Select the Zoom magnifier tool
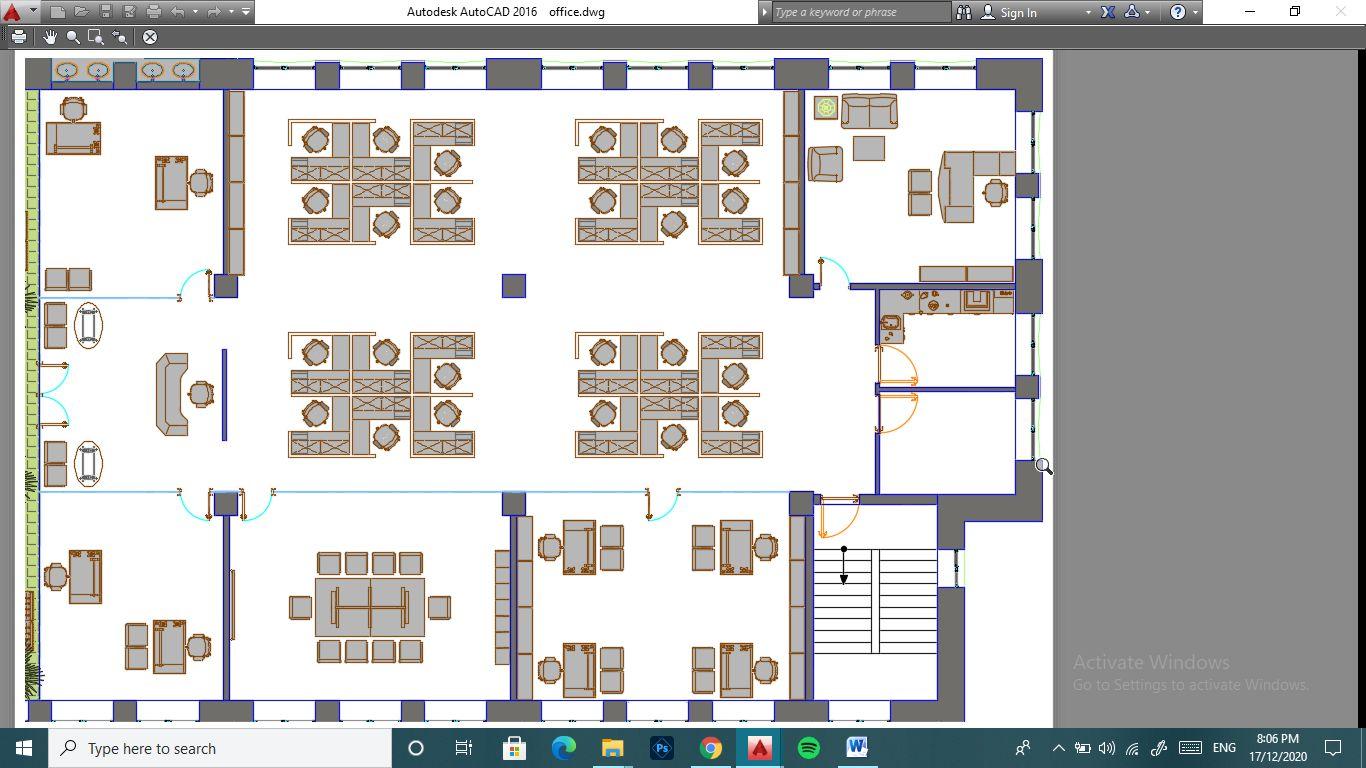Viewport: 1366px width, 768px height. (x=73, y=37)
